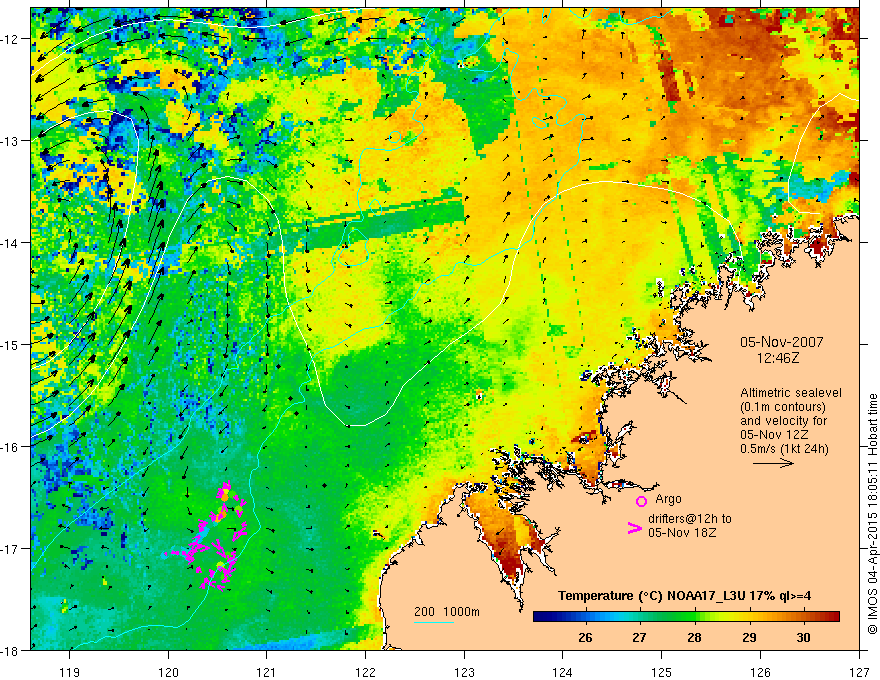Click the IMOS copyright timestamp text
The height and width of the screenshot is (680, 880).
click(873, 514)
